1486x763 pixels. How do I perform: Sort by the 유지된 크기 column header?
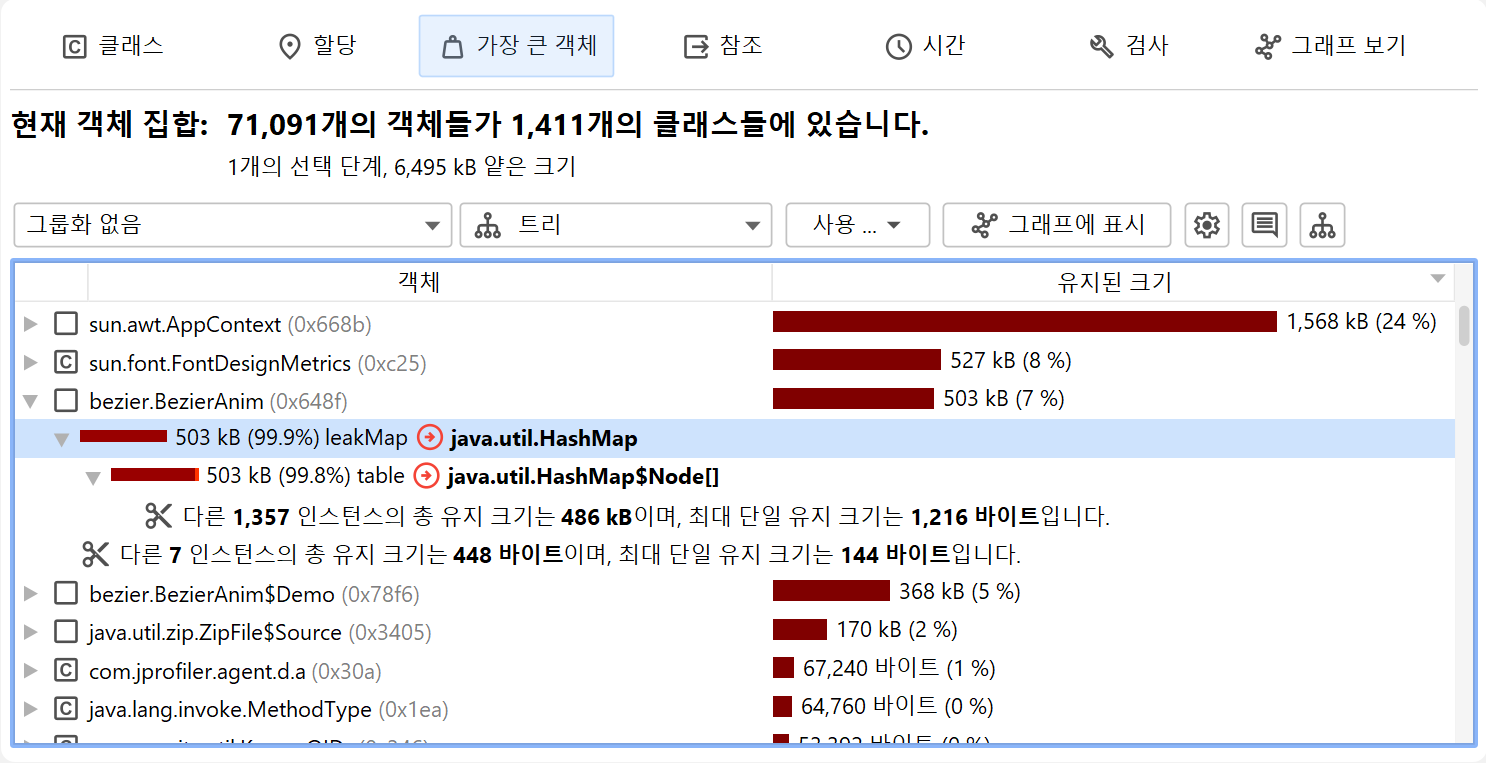pyautogui.click(x=1113, y=282)
